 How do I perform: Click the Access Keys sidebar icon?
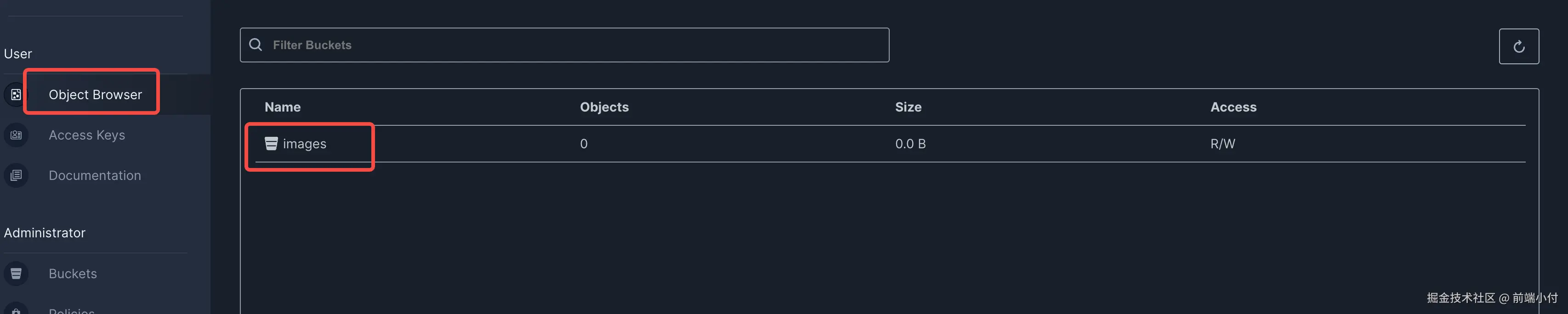coord(16,135)
